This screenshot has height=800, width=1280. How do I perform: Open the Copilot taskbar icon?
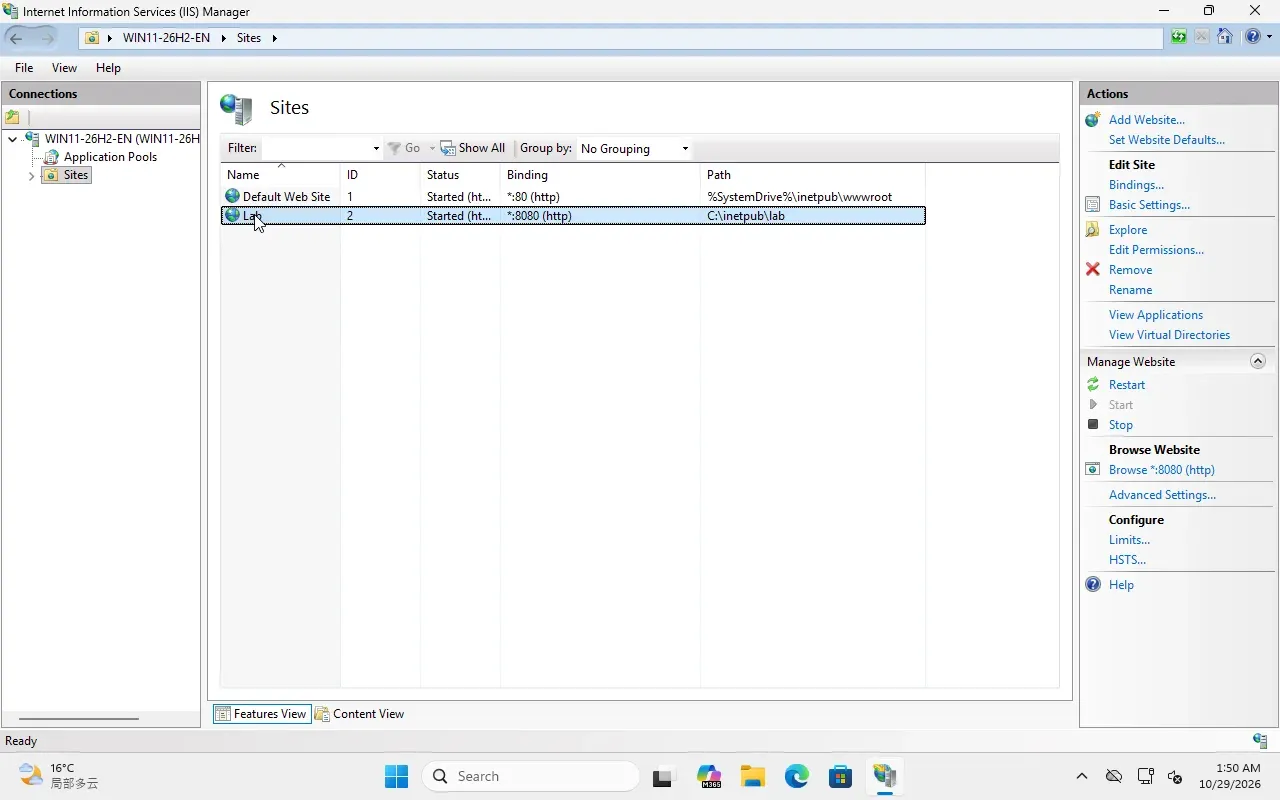click(709, 776)
